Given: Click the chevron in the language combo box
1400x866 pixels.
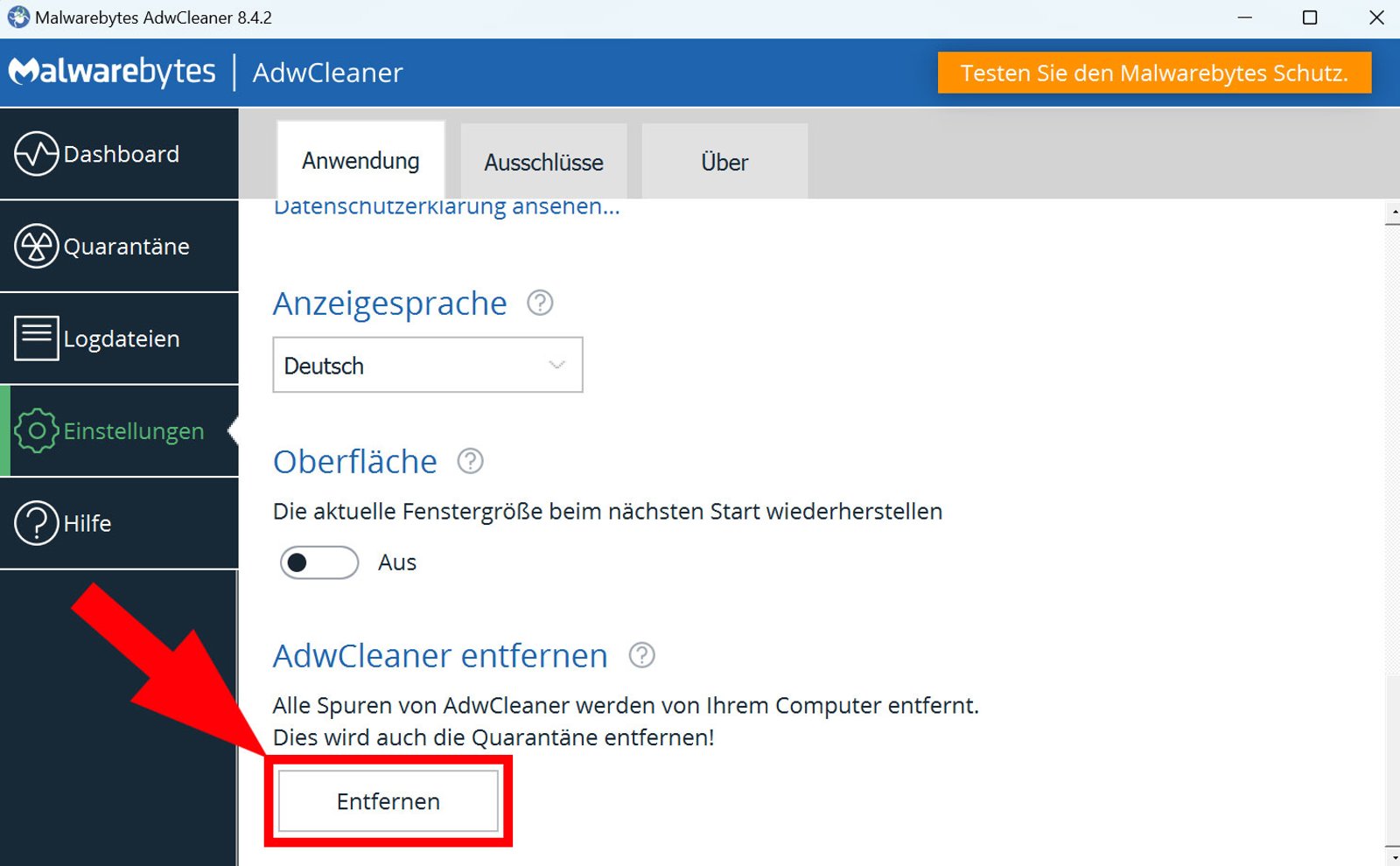Looking at the screenshot, I should click(555, 365).
